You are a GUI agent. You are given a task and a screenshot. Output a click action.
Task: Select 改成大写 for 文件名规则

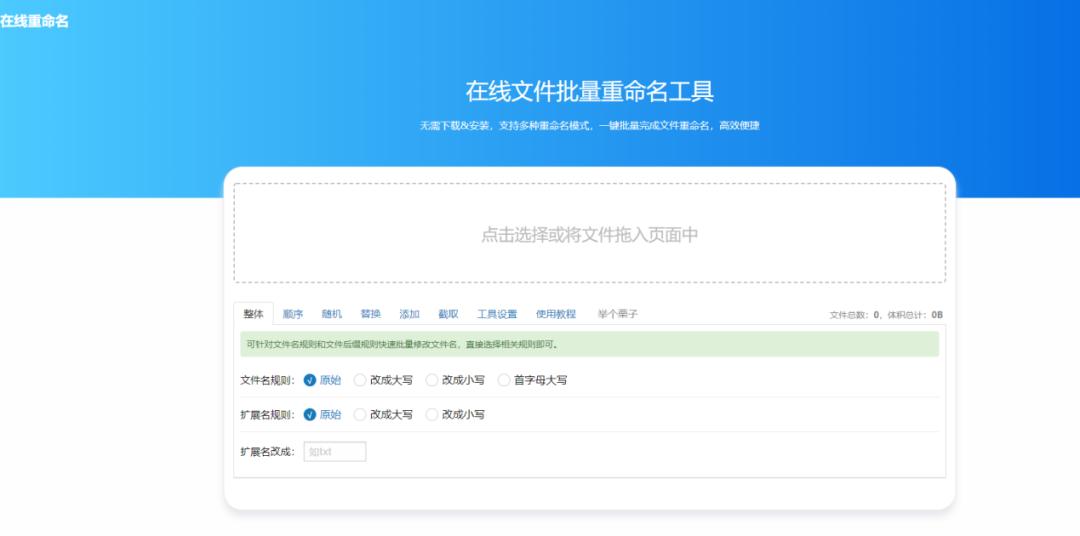pyautogui.click(x=384, y=380)
